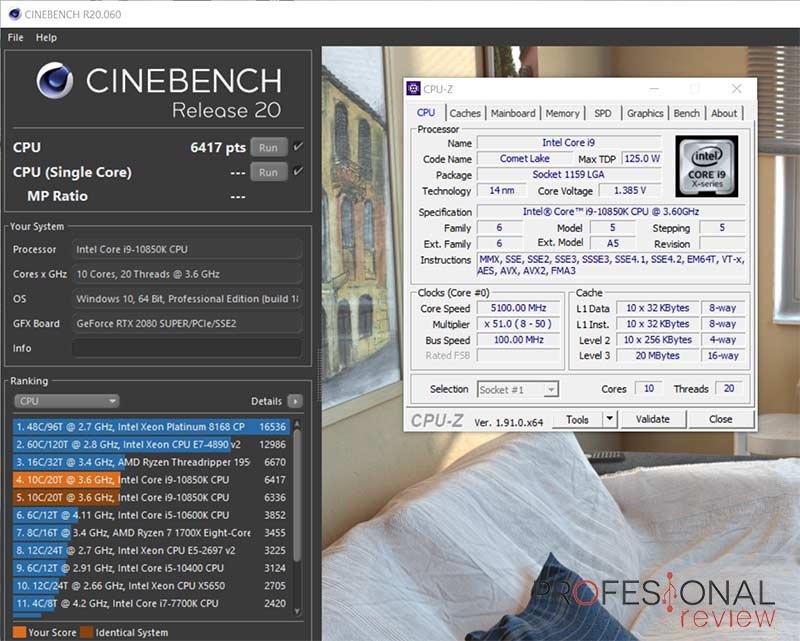
Task: Switch to the Caches tab in CPU-Z
Action: (x=465, y=113)
